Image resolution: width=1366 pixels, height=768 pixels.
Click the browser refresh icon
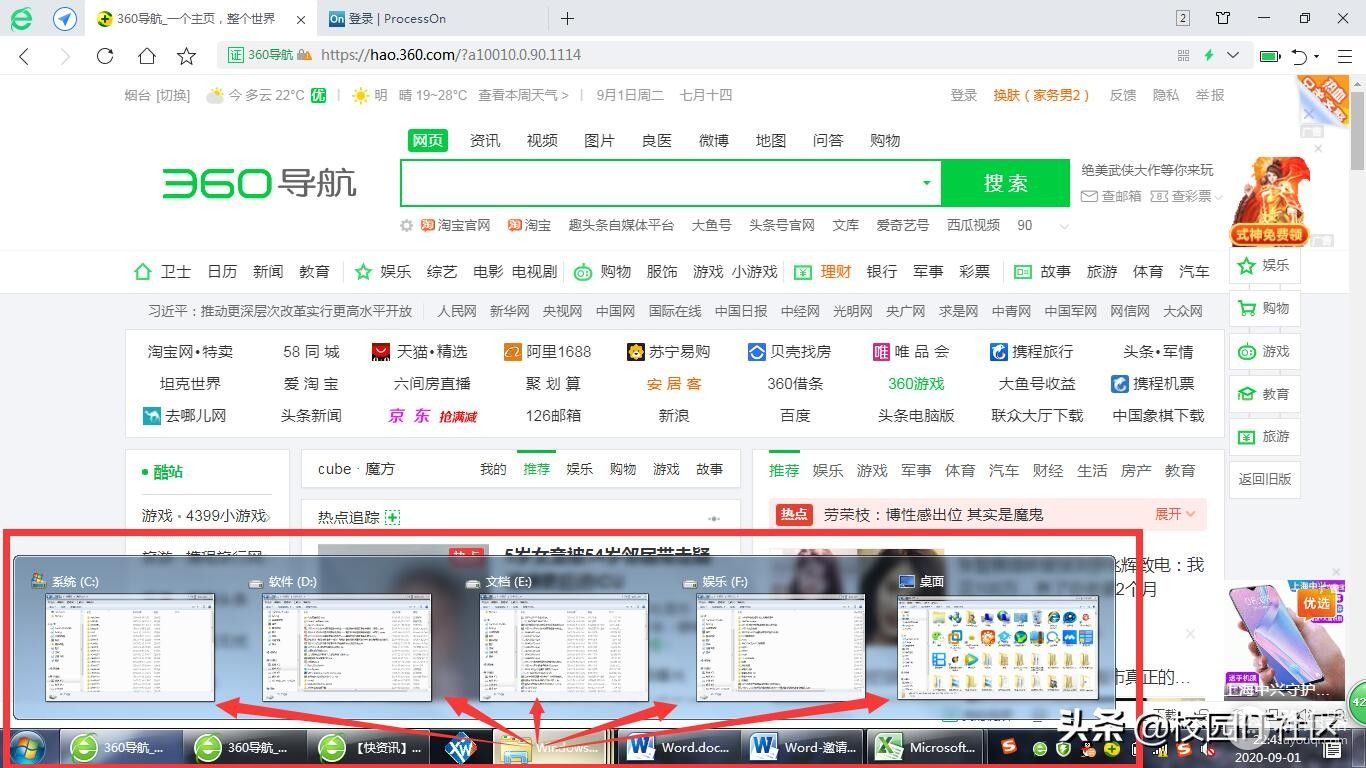point(105,56)
